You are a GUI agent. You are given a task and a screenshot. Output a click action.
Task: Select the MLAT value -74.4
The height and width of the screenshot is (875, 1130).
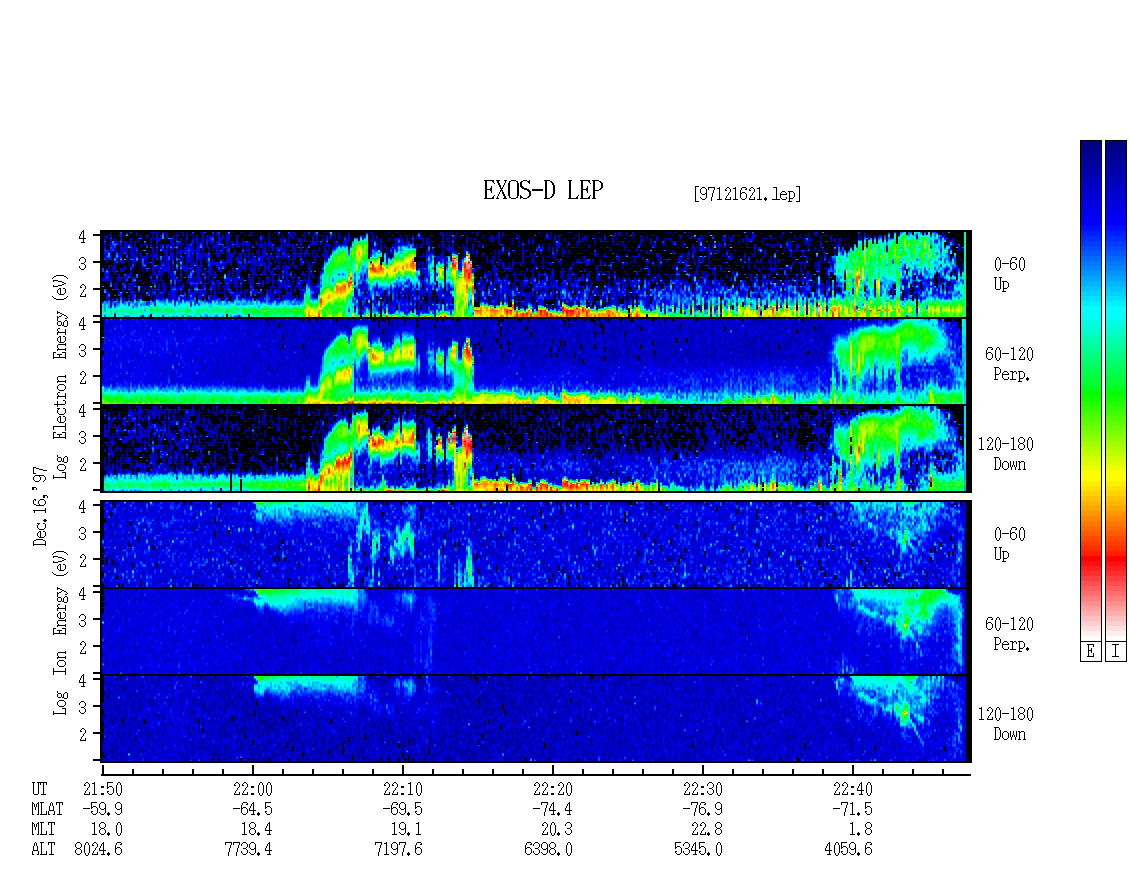click(x=553, y=809)
